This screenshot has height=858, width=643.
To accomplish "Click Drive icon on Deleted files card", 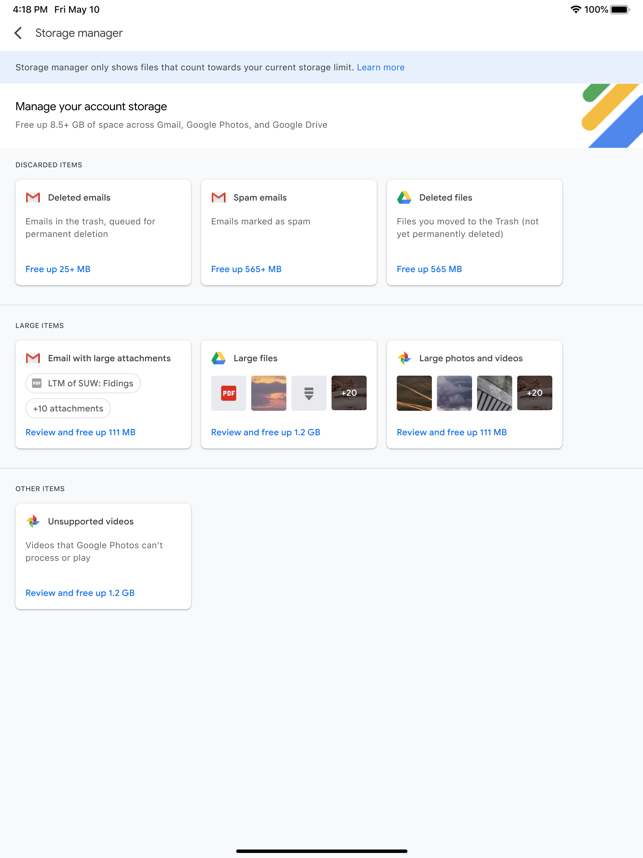I will [x=404, y=198].
